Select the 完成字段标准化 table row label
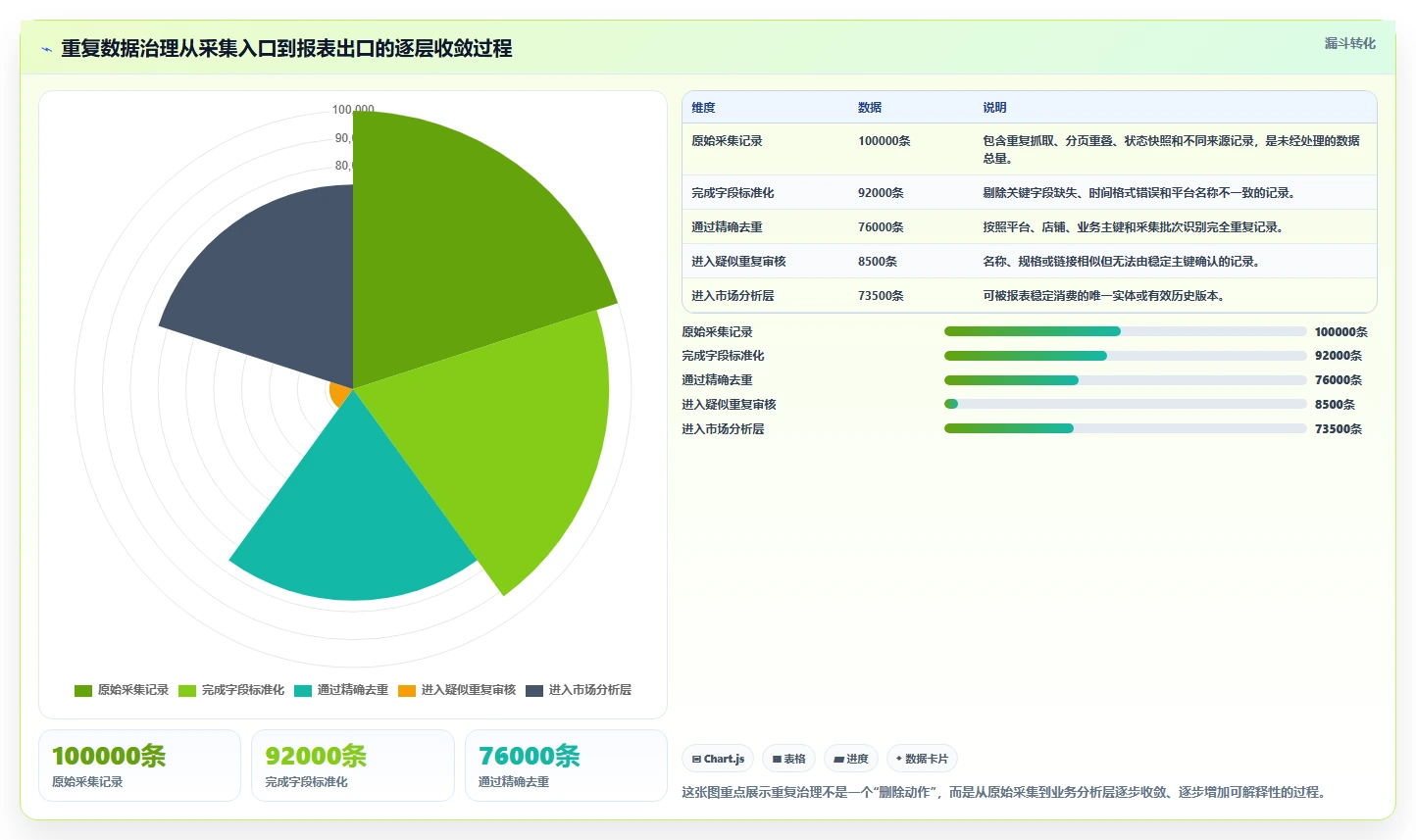This screenshot has height=840, width=1416. (733, 193)
